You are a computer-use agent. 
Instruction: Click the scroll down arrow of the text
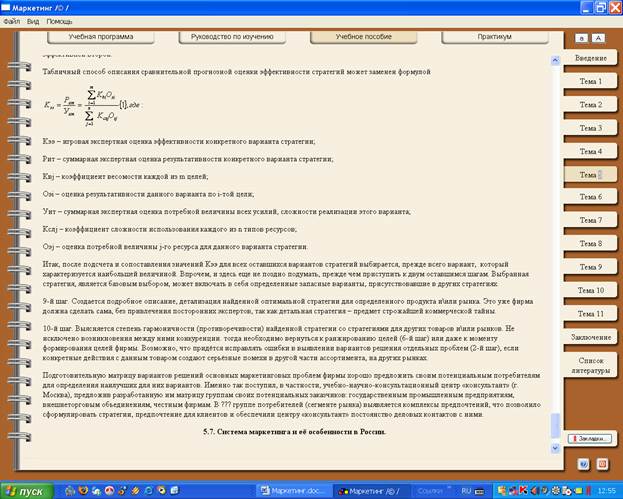point(555,448)
